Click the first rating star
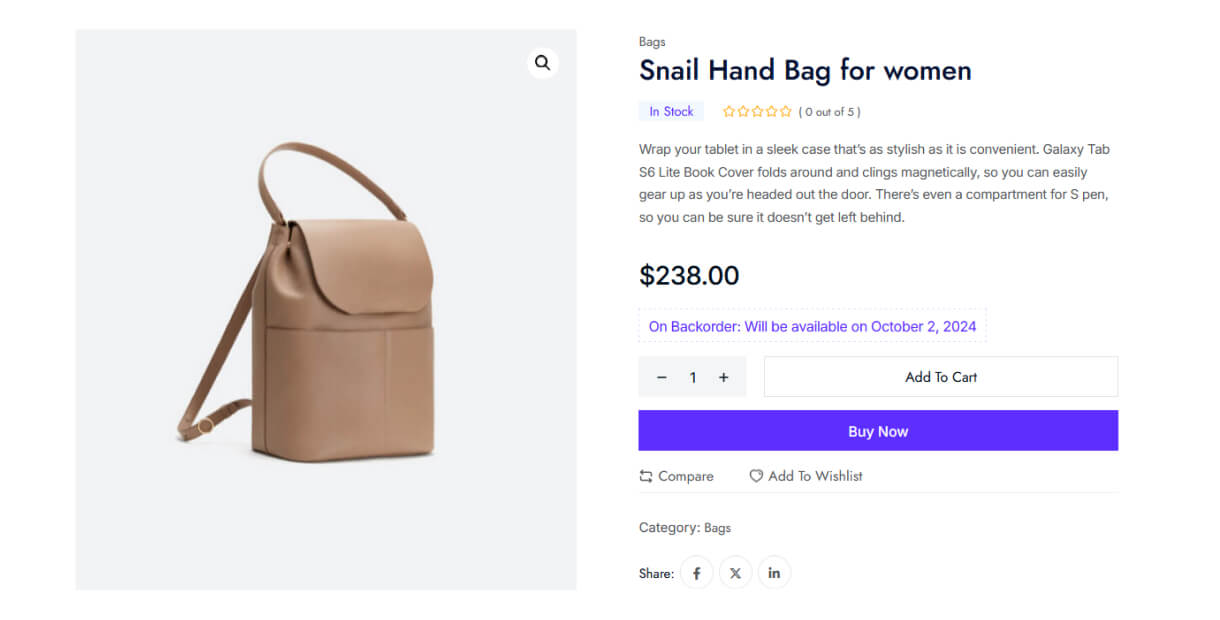 pos(729,112)
